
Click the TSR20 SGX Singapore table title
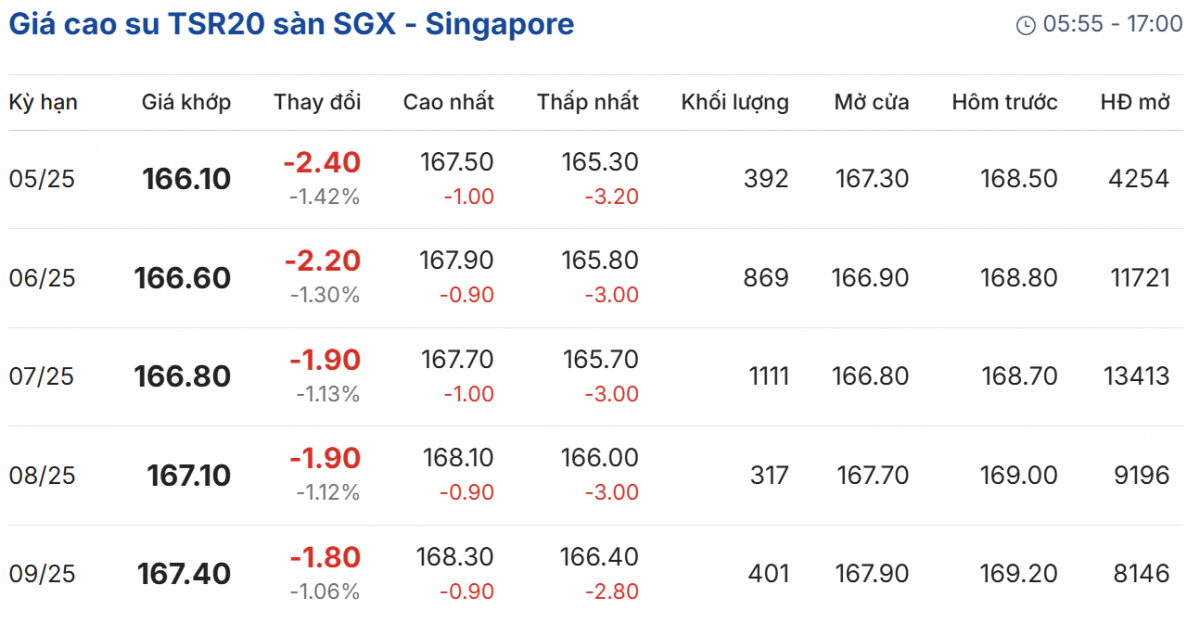(x=292, y=24)
